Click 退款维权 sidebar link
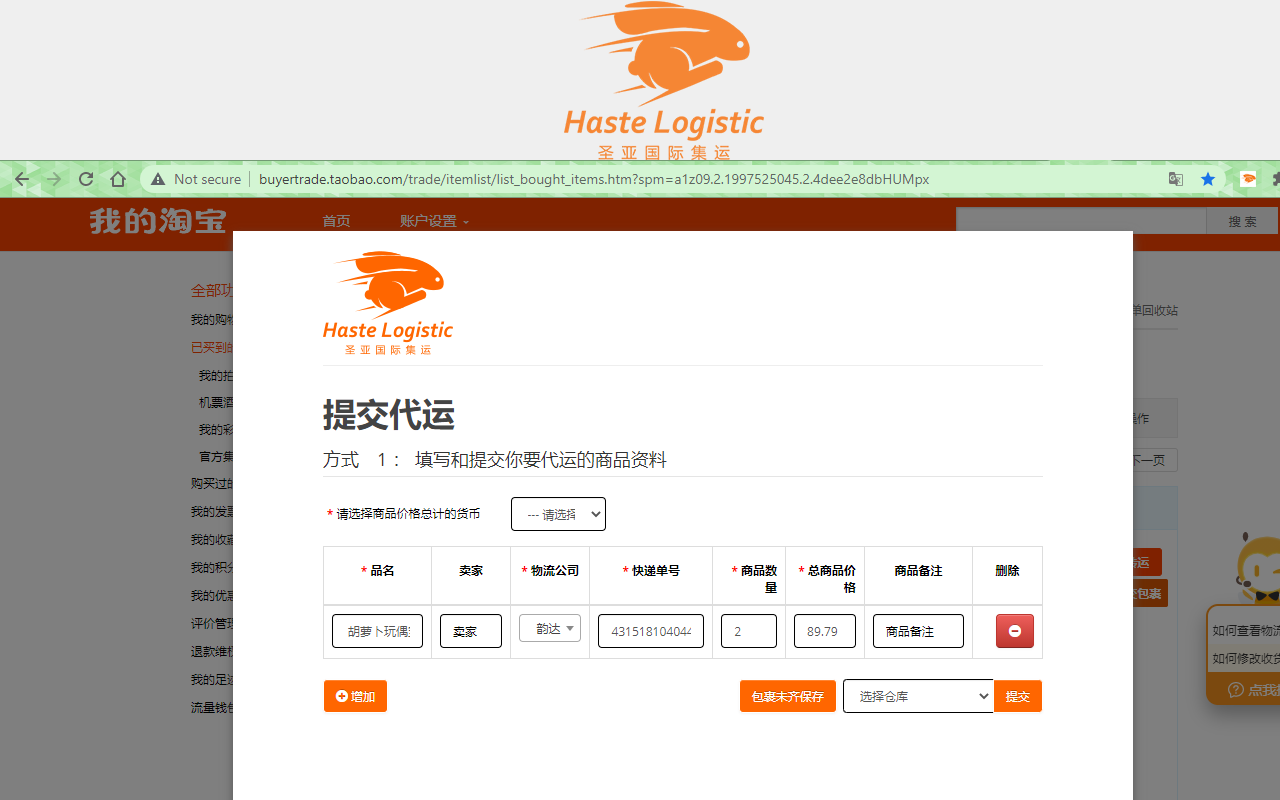1280x800 pixels. click(212, 651)
